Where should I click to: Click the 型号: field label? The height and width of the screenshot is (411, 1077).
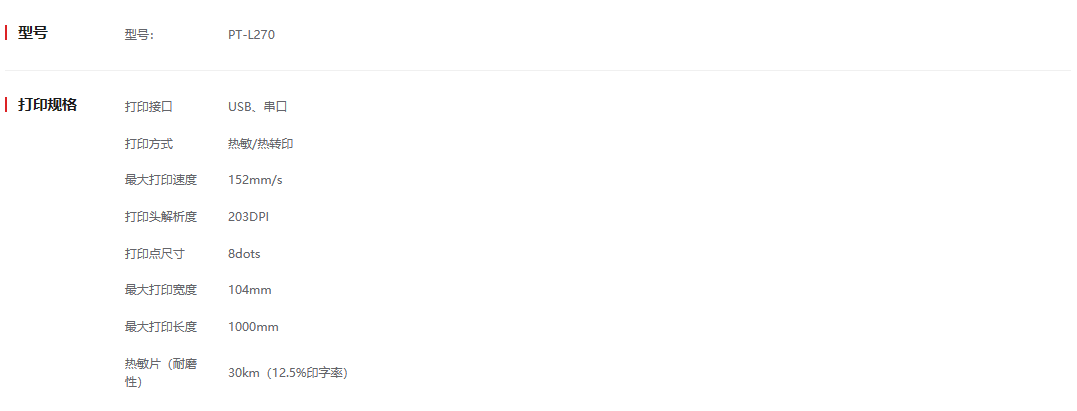coord(139,35)
